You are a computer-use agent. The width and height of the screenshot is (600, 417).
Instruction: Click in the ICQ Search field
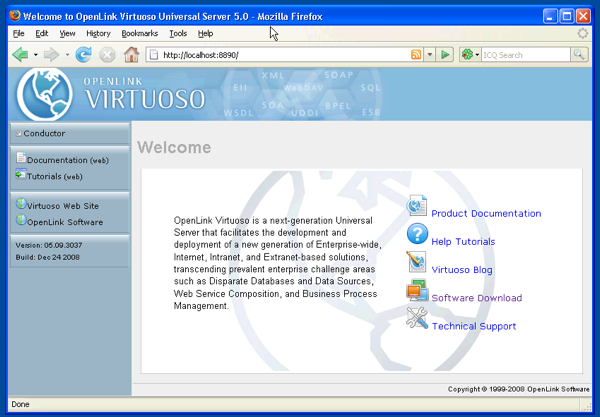523,55
